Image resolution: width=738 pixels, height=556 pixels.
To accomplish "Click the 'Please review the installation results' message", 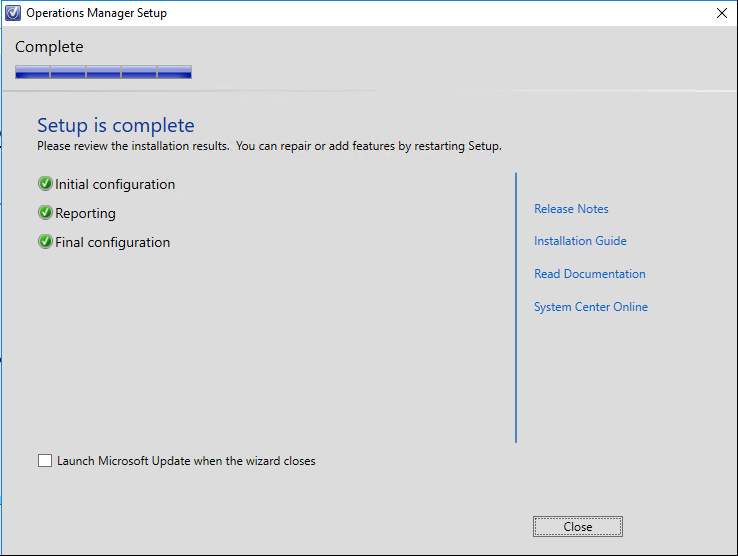I will tap(269, 146).
